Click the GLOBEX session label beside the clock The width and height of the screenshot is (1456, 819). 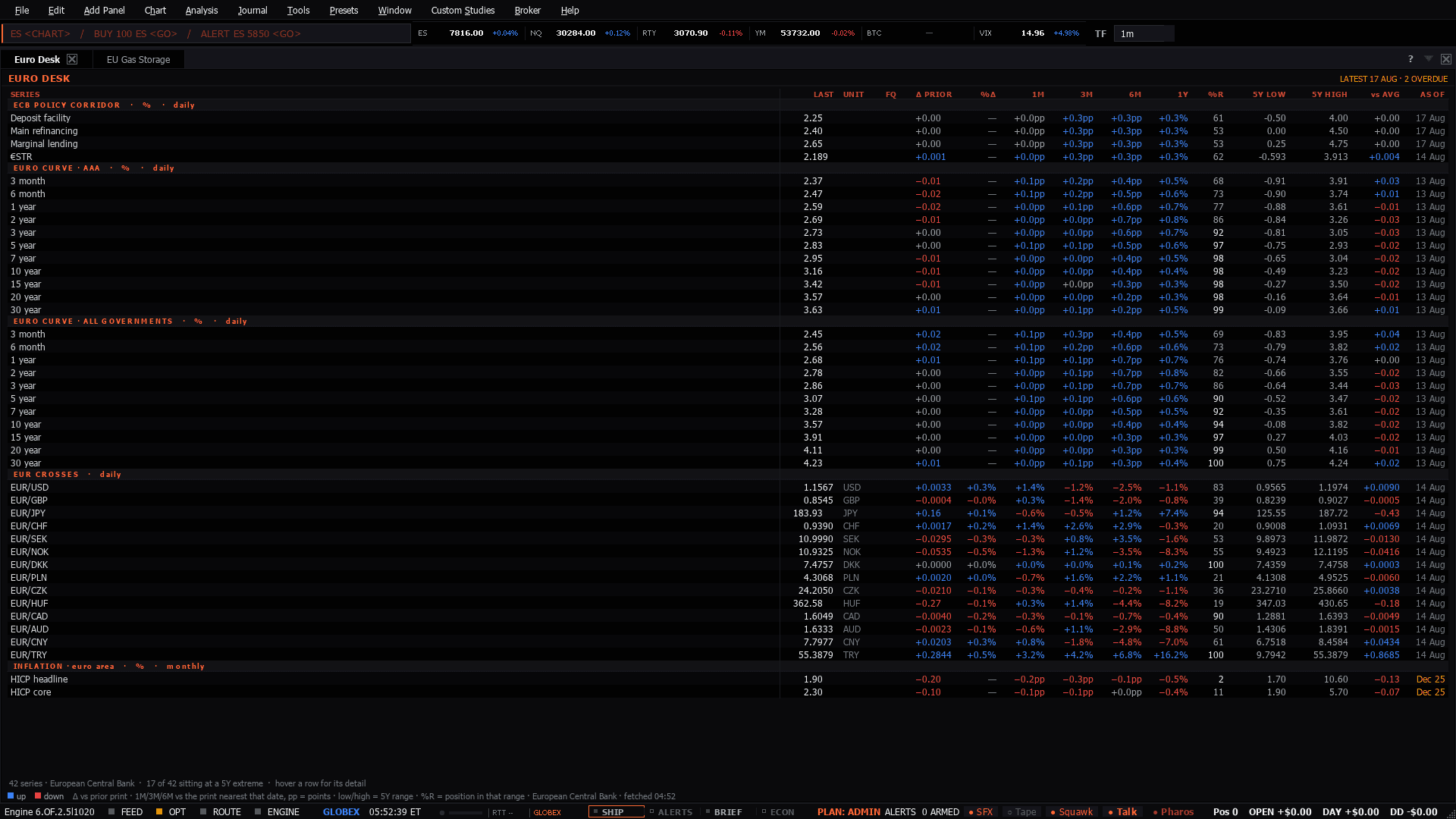tap(341, 811)
